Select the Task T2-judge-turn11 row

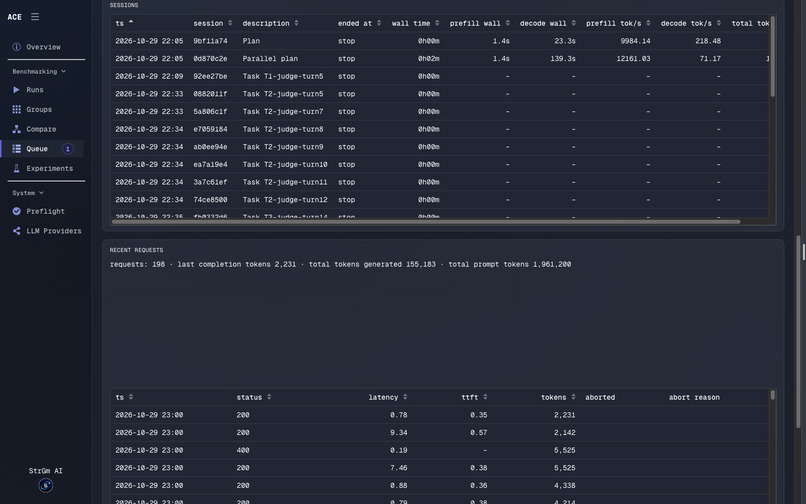439,182
